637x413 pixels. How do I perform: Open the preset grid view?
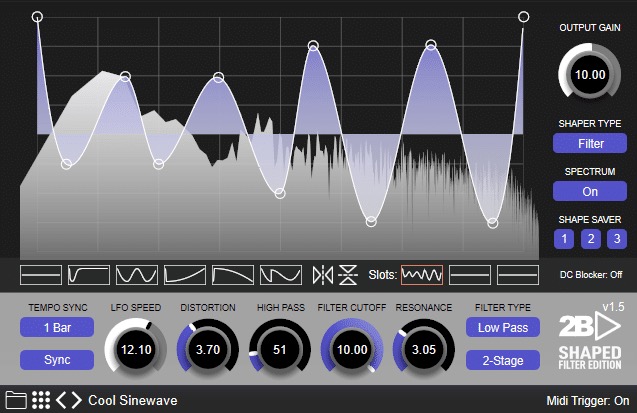[x=41, y=400]
